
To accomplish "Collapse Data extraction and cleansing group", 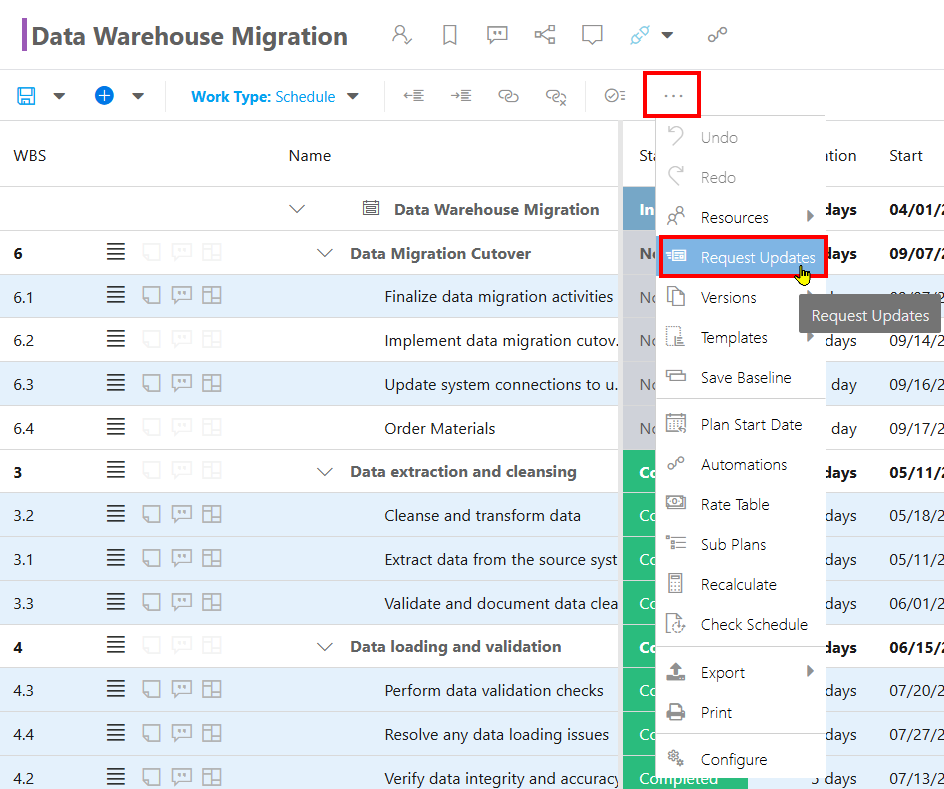I will [325, 472].
